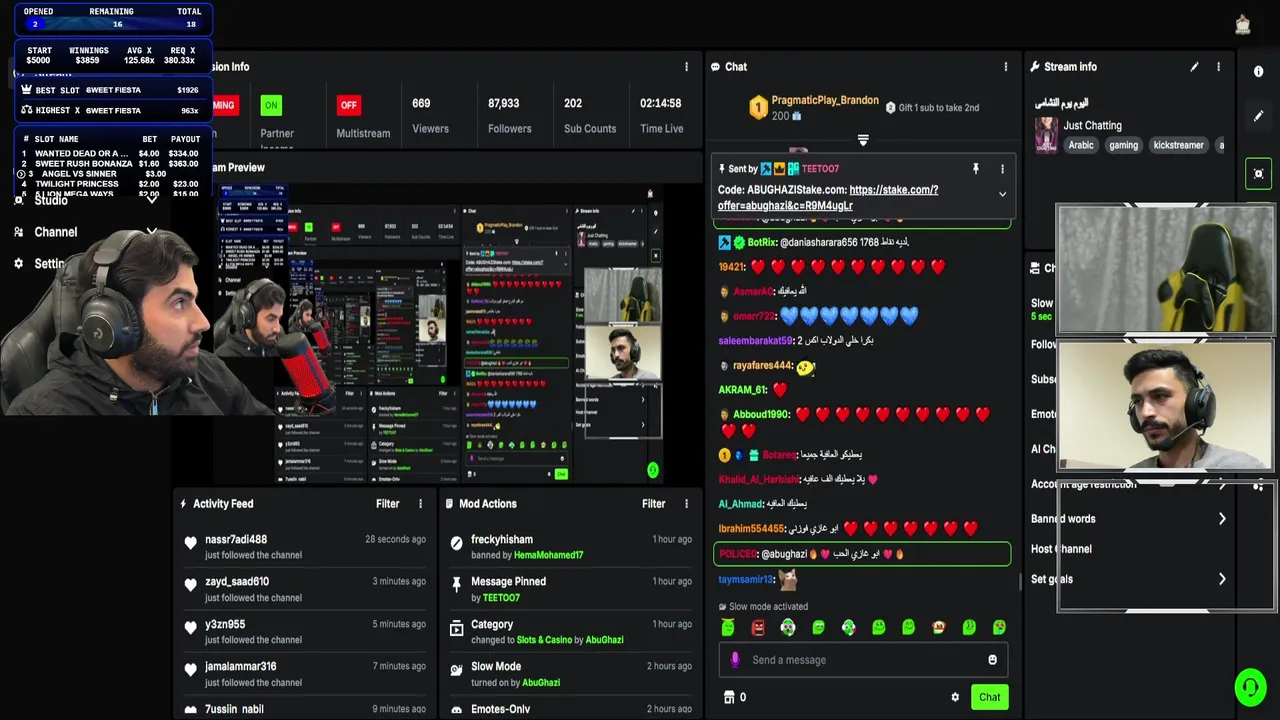The width and height of the screenshot is (1280, 720).
Task: Click the info circle icon in right sidebar
Action: pos(1258,72)
